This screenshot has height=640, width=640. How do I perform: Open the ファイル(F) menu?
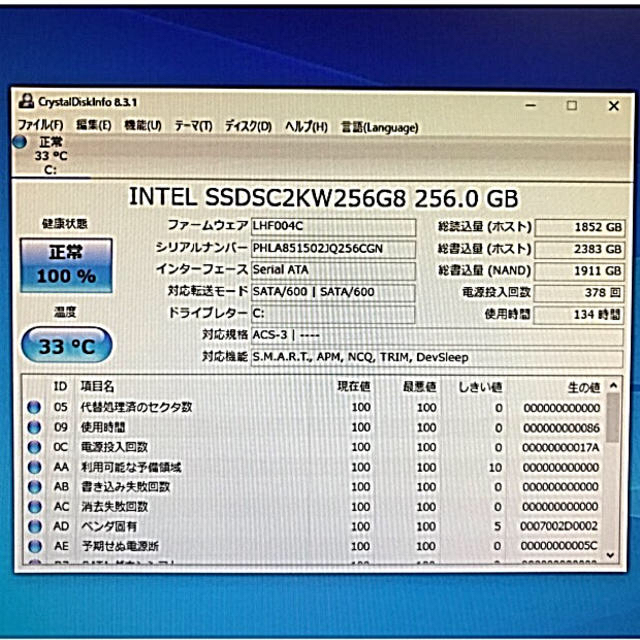coord(40,125)
